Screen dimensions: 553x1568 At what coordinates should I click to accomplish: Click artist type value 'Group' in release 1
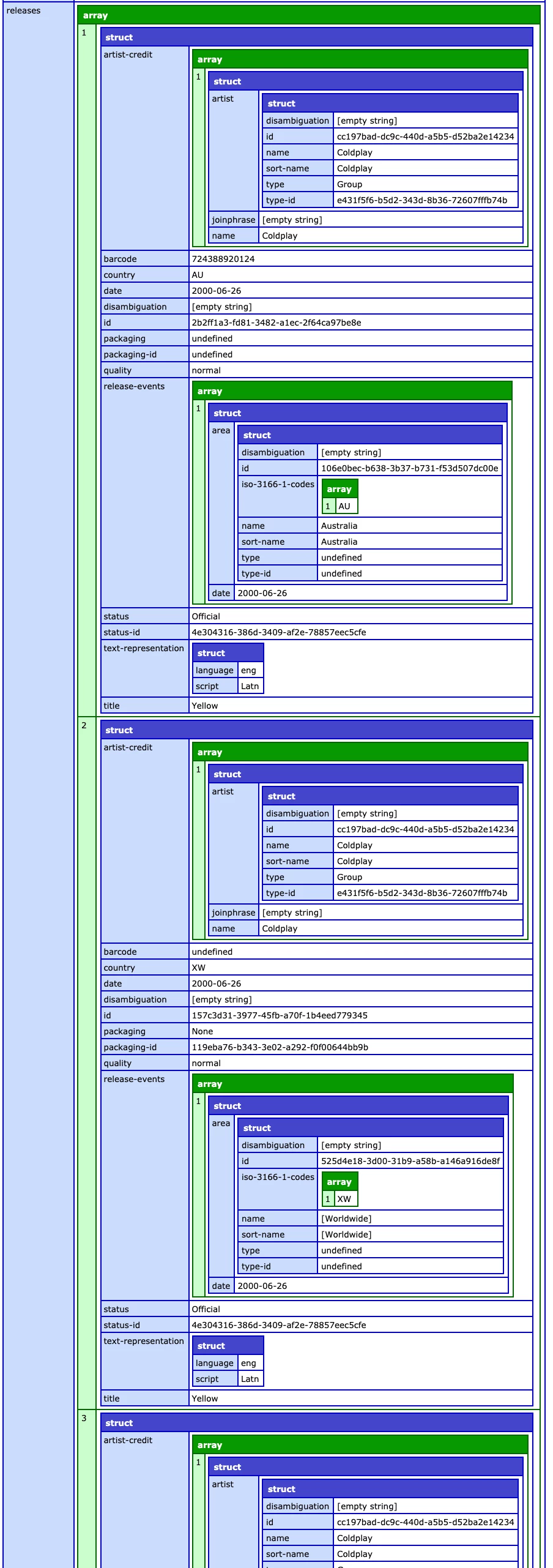tap(350, 184)
